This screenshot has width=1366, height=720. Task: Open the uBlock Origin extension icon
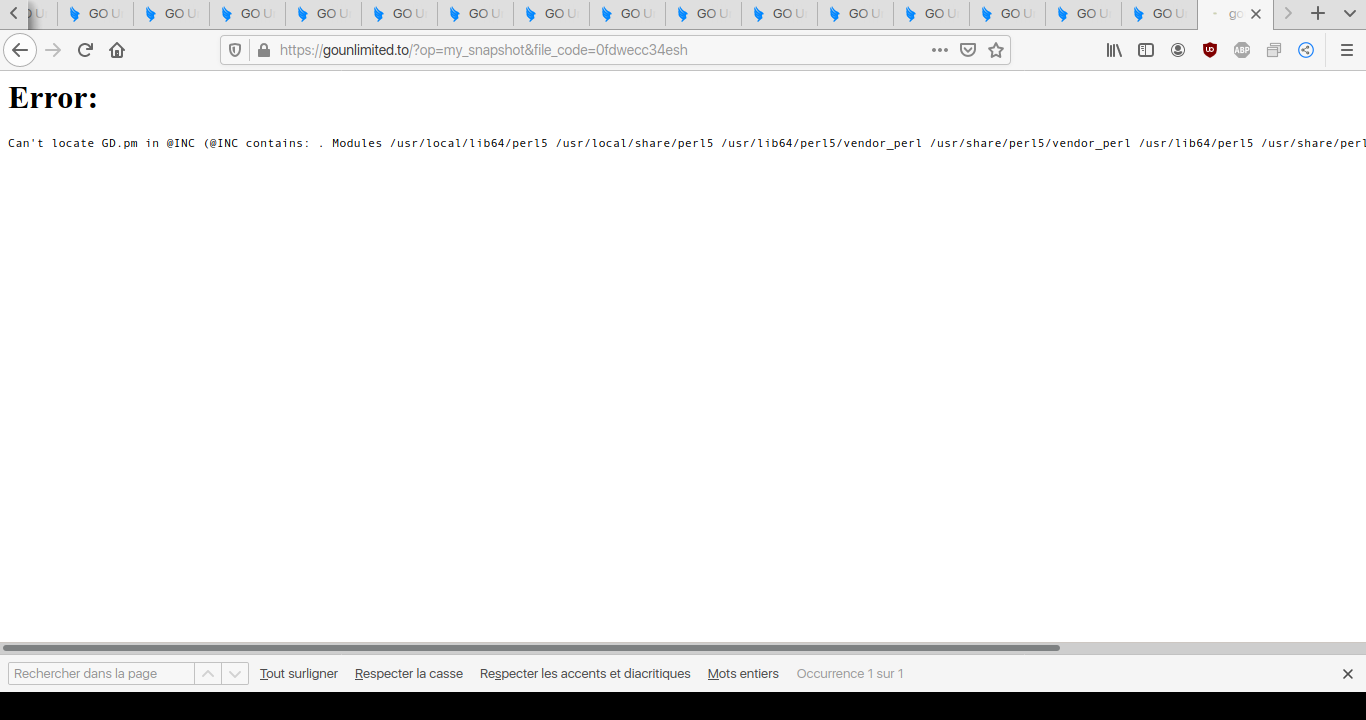point(1210,50)
